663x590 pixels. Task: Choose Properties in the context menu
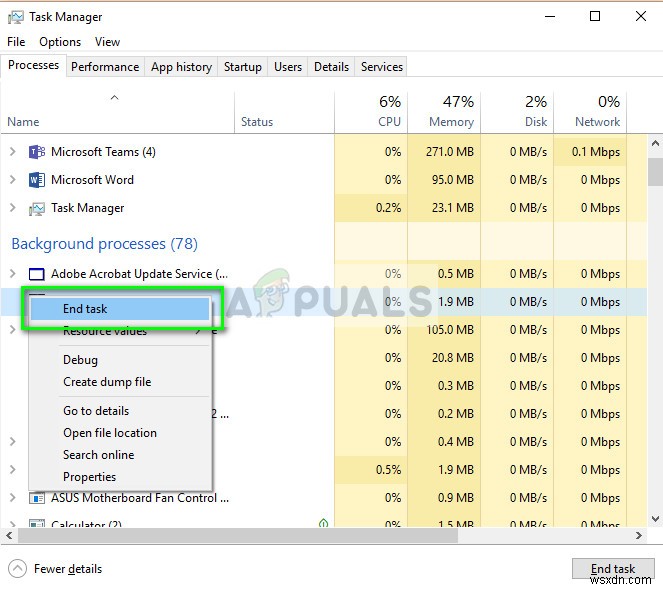pos(120,477)
